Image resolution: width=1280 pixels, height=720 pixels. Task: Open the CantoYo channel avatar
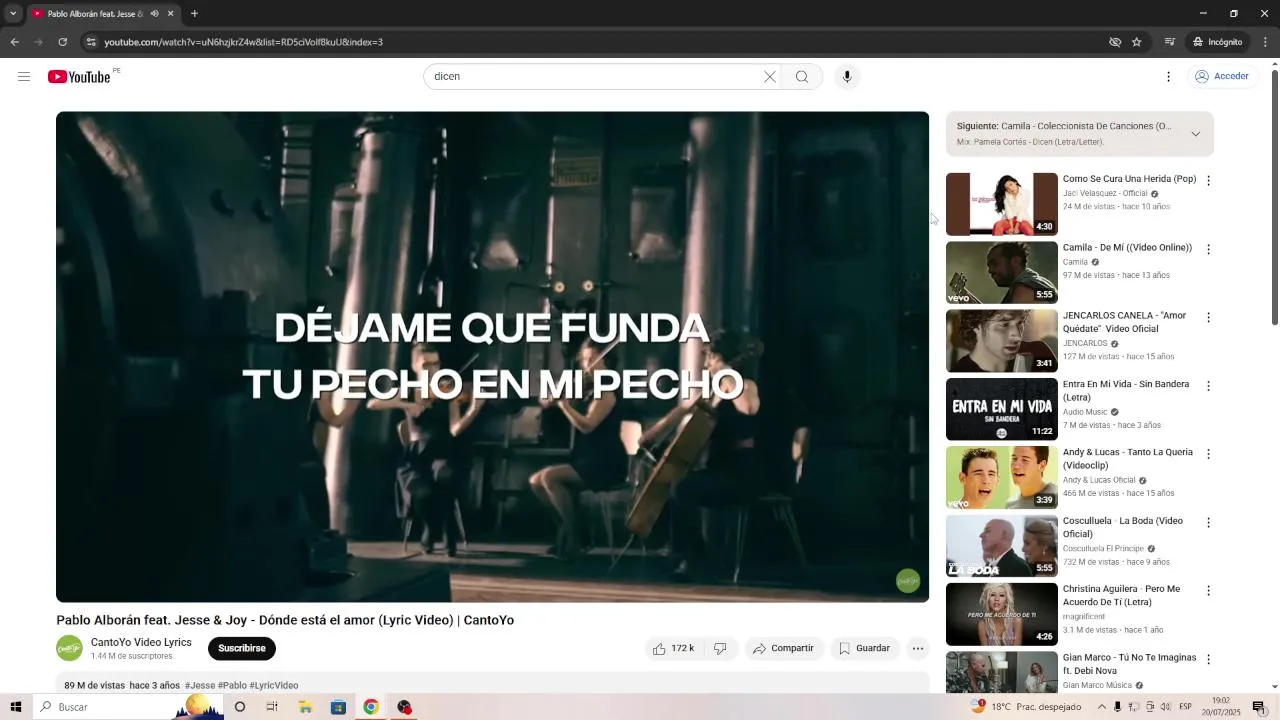[x=69, y=648]
